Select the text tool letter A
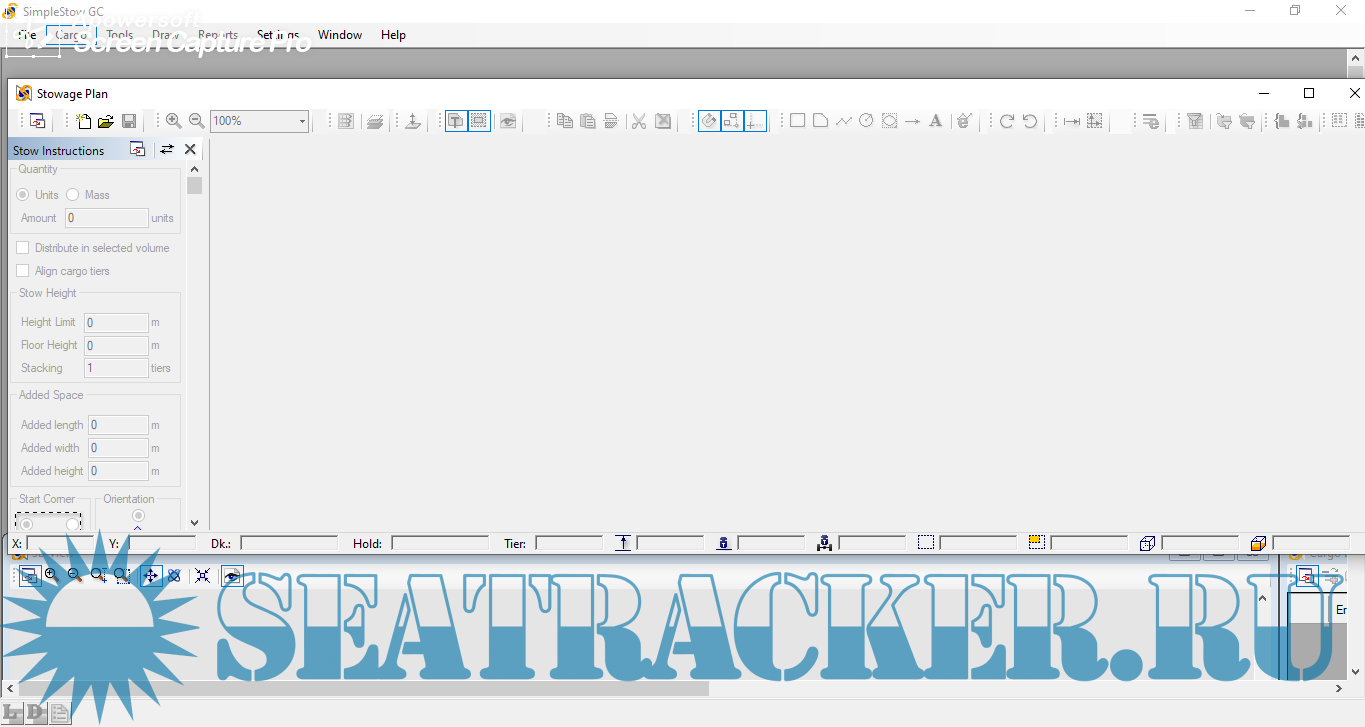Image resolution: width=1365 pixels, height=727 pixels. pyautogui.click(x=936, y=121)
